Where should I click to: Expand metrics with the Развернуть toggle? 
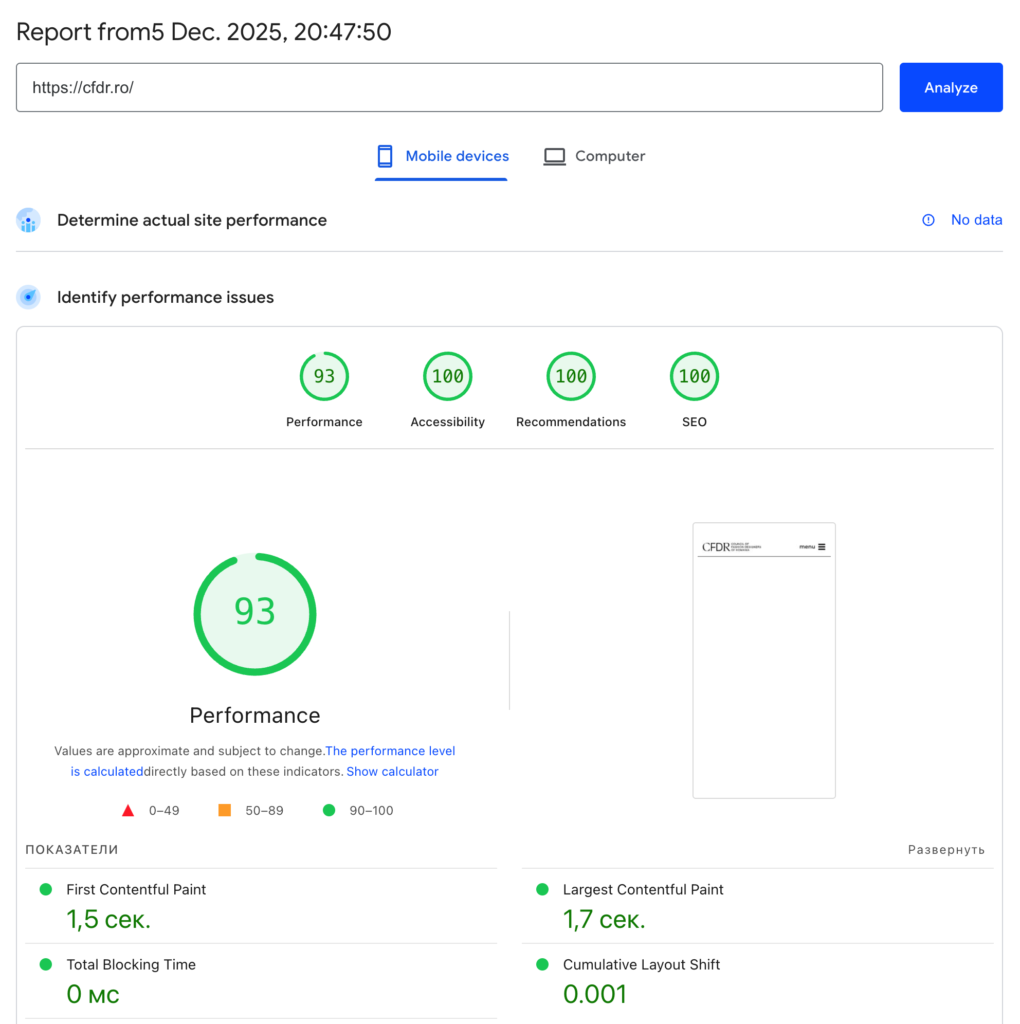point(945,850)
